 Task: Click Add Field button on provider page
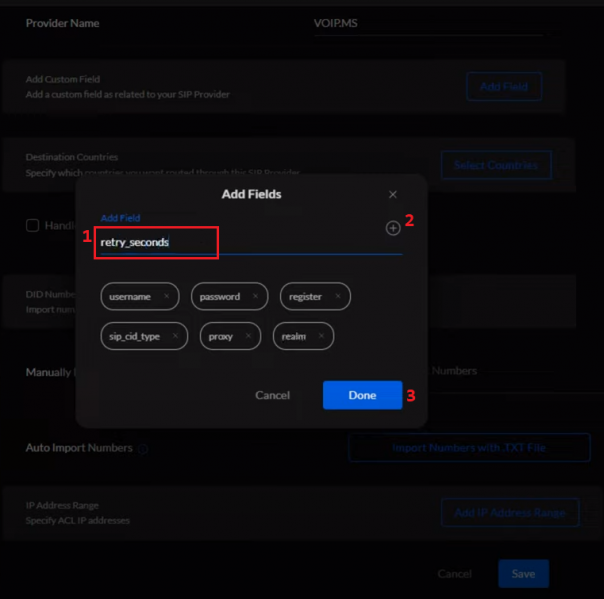[504, 86]
